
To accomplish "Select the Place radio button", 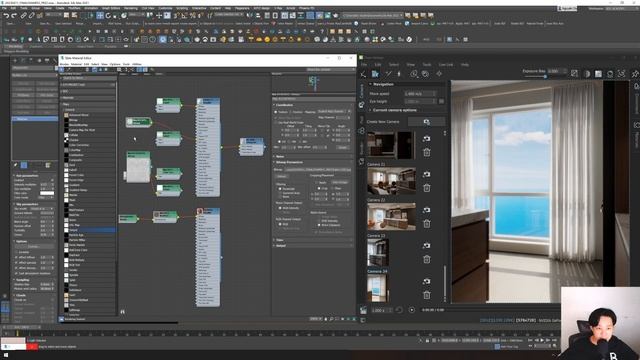I will [x=333, y=188].
